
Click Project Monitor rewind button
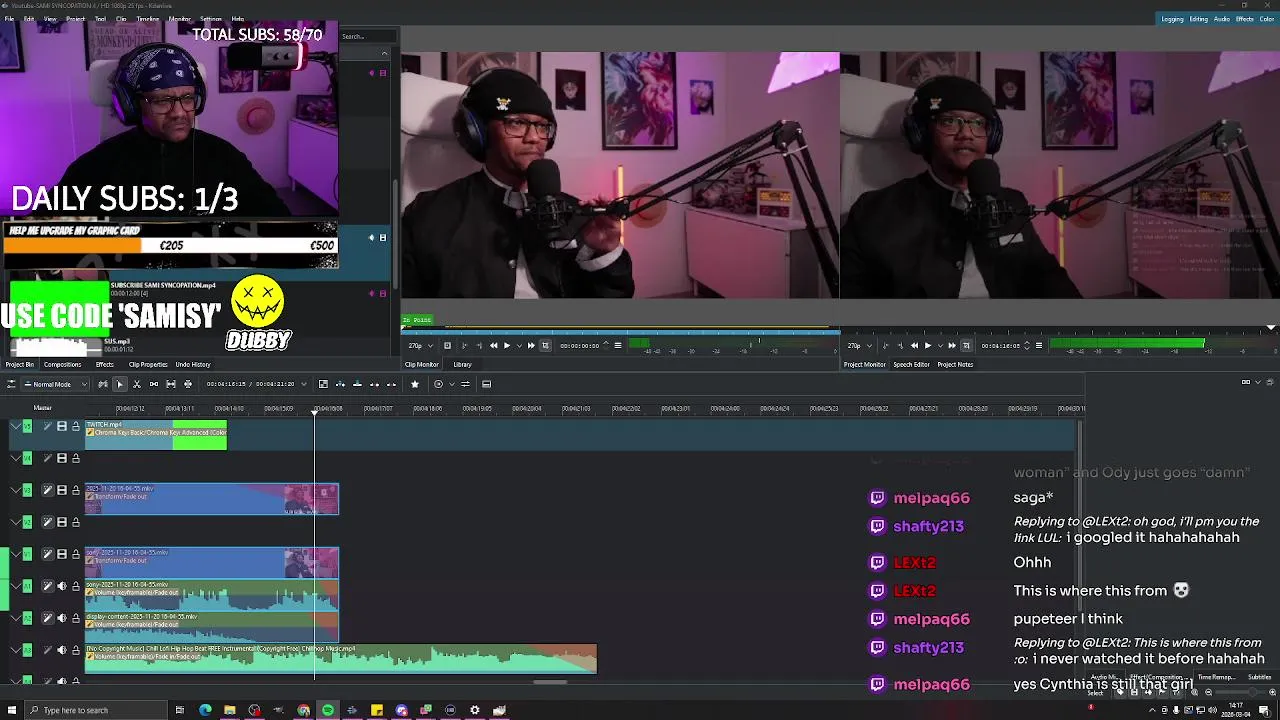[x=914, y=346]
